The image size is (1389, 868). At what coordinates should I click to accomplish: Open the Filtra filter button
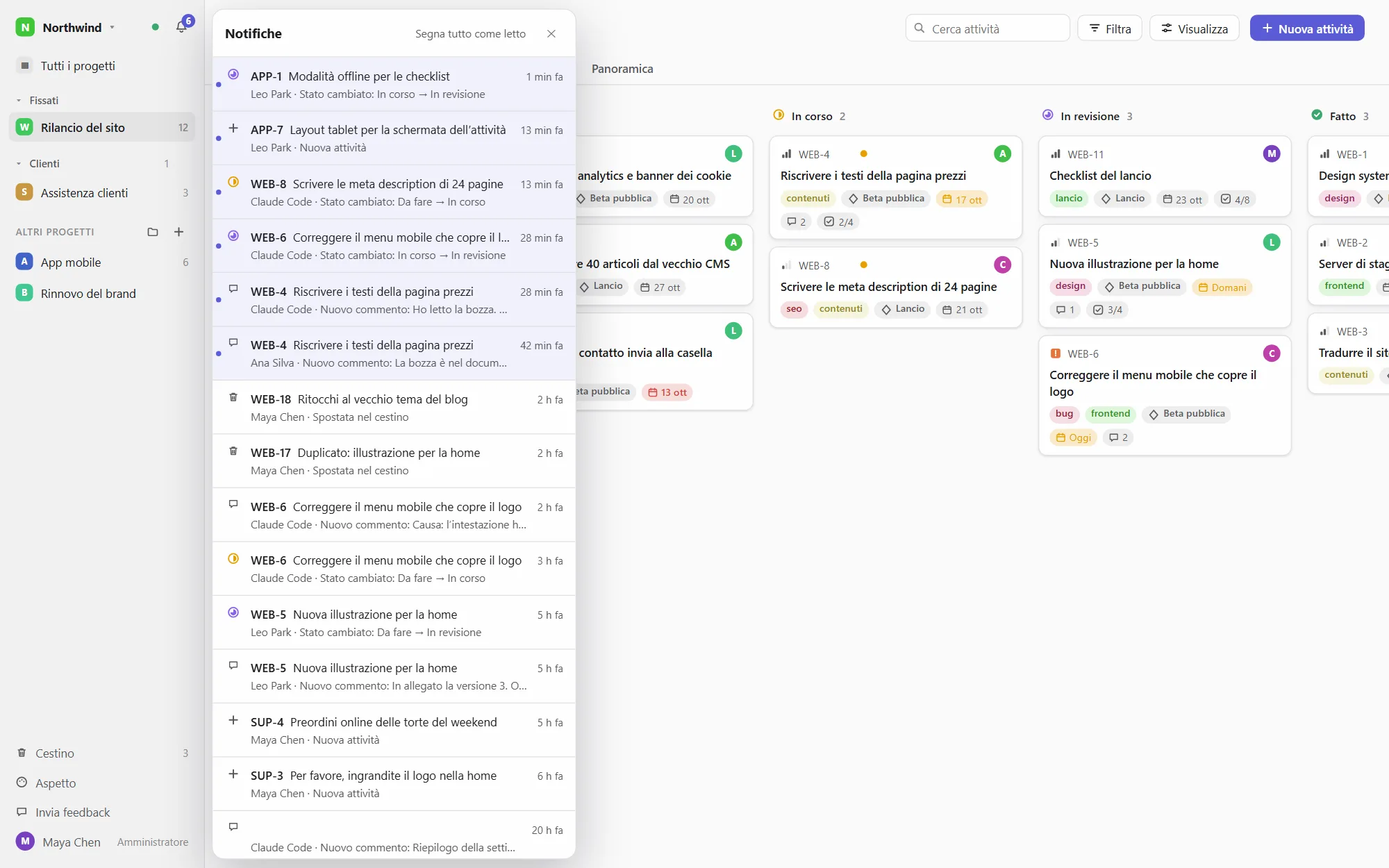1110,28
